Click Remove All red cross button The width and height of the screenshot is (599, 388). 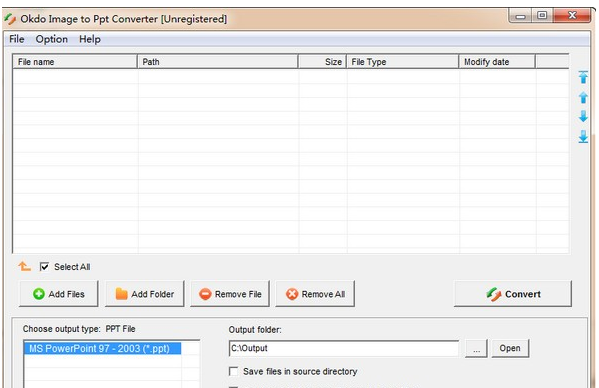[315, 294]
